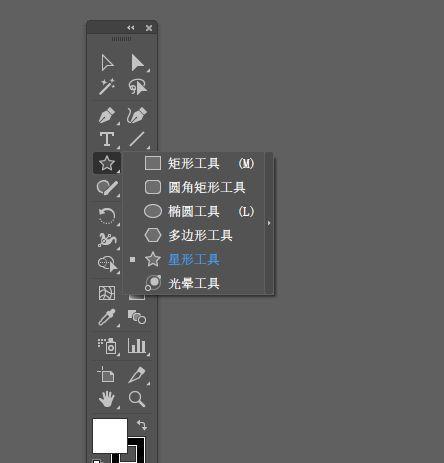Screen dimensions: 444x463
Task: Select the Rotate tool
Action: tap(107, 216)
